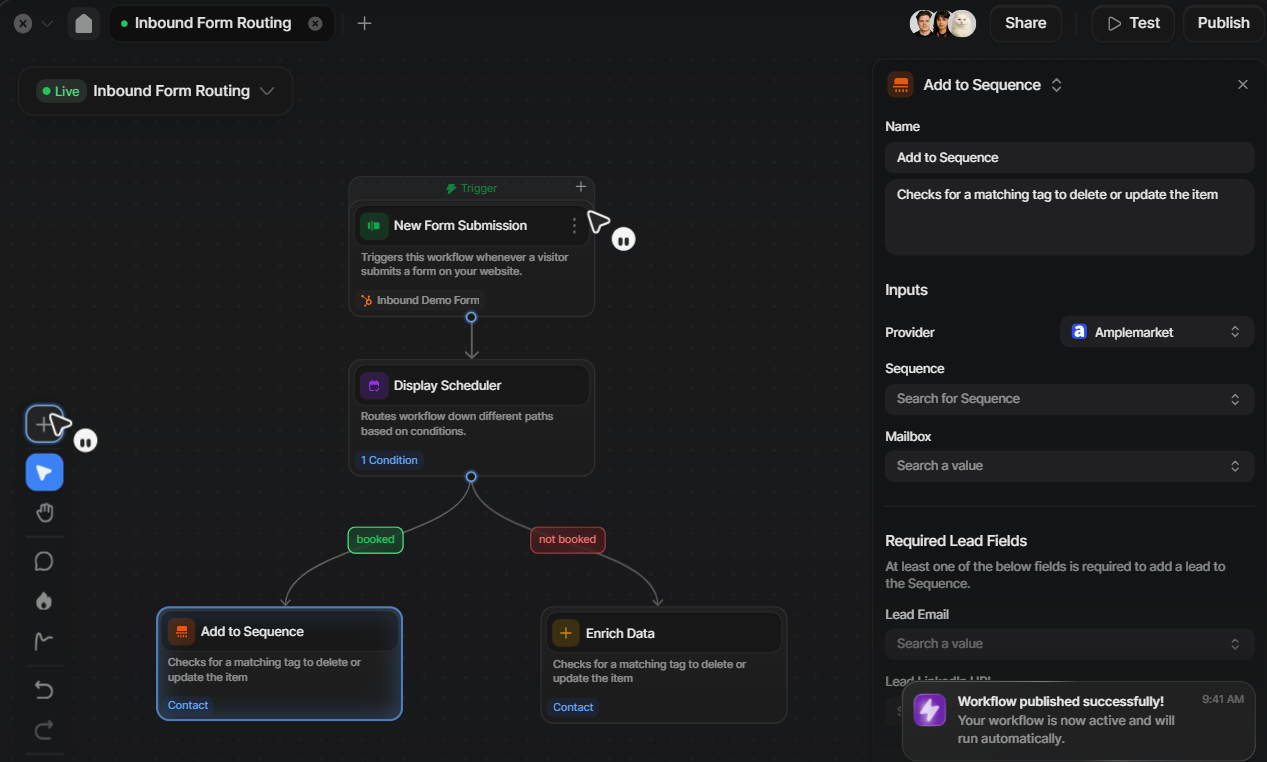Click the Trigger label above first node
The image size is (1267, 762).
click(x=471, y=188)
